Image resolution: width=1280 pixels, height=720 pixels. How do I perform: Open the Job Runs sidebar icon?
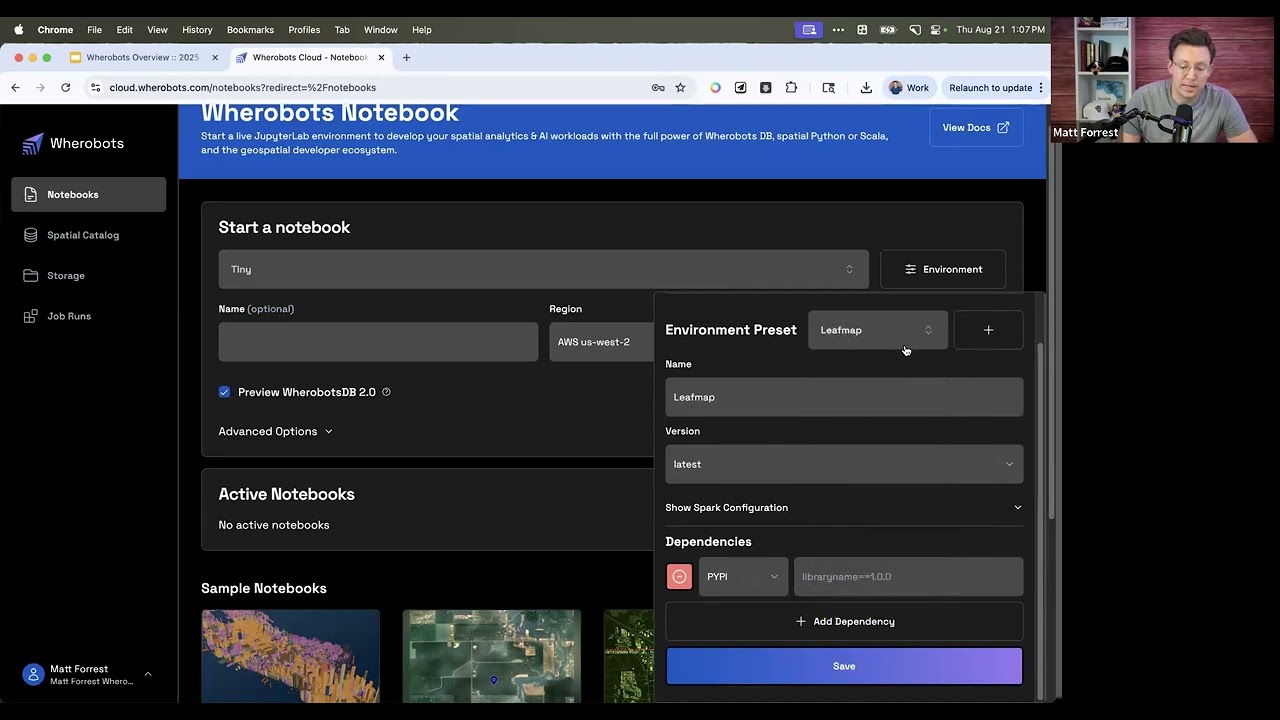30,316
